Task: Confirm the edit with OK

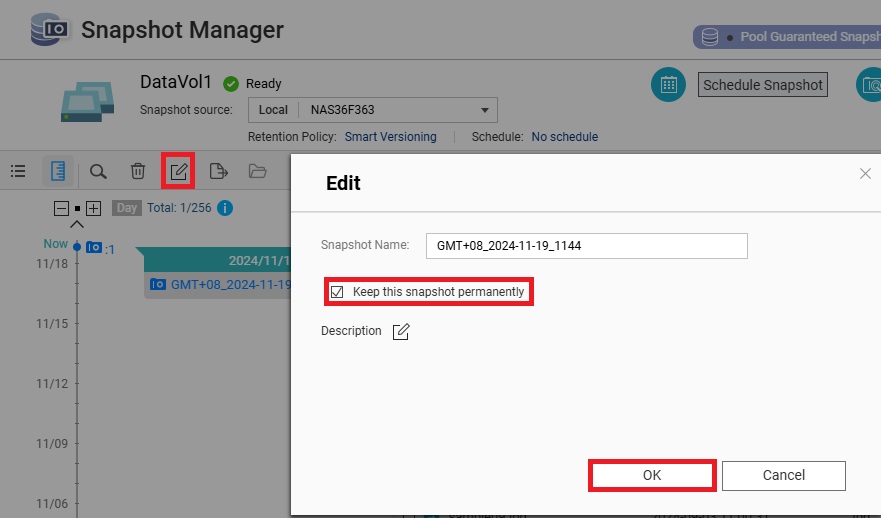Action: point(652,475)
